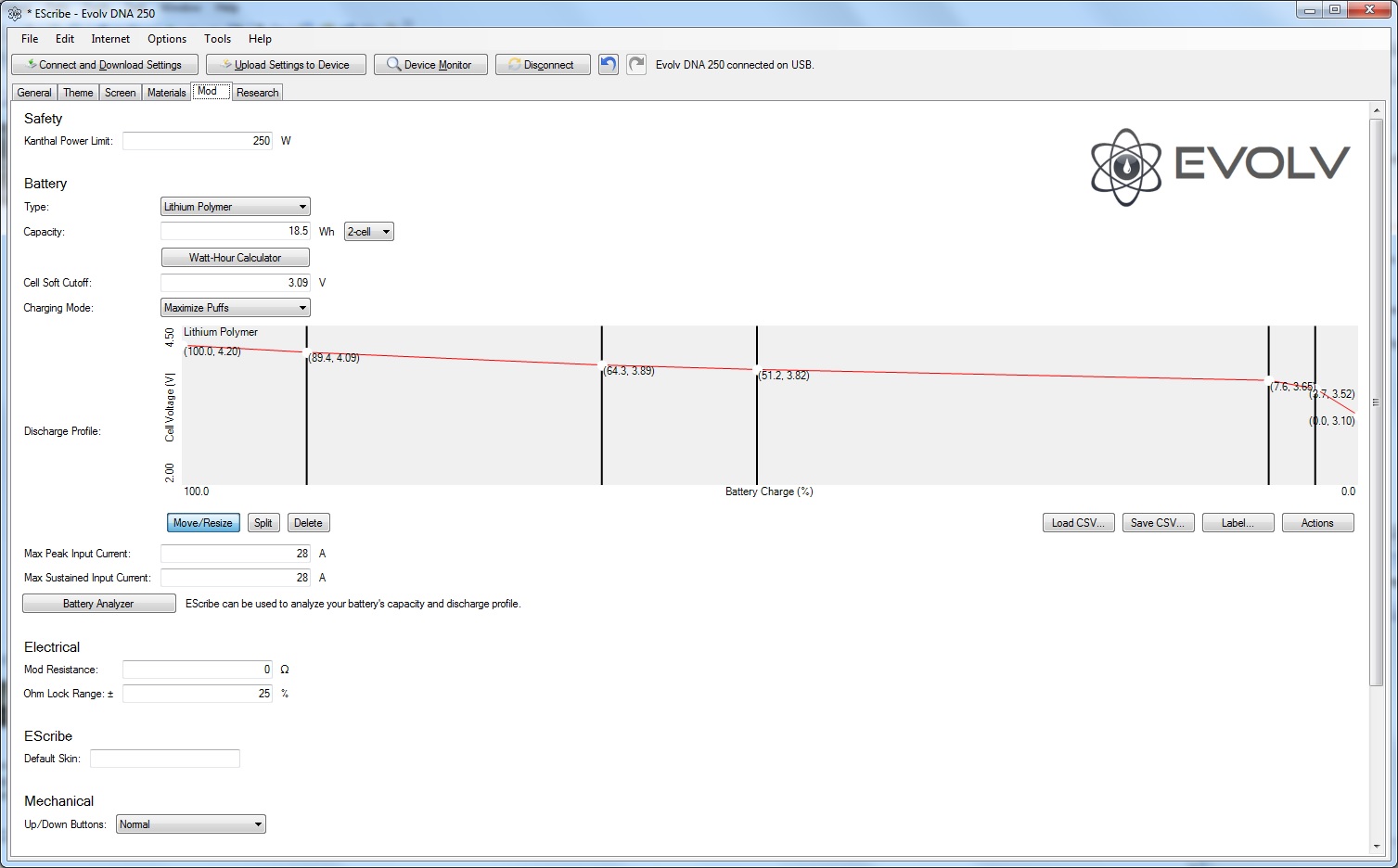Open the battery Type dropdown

[236, 207]
